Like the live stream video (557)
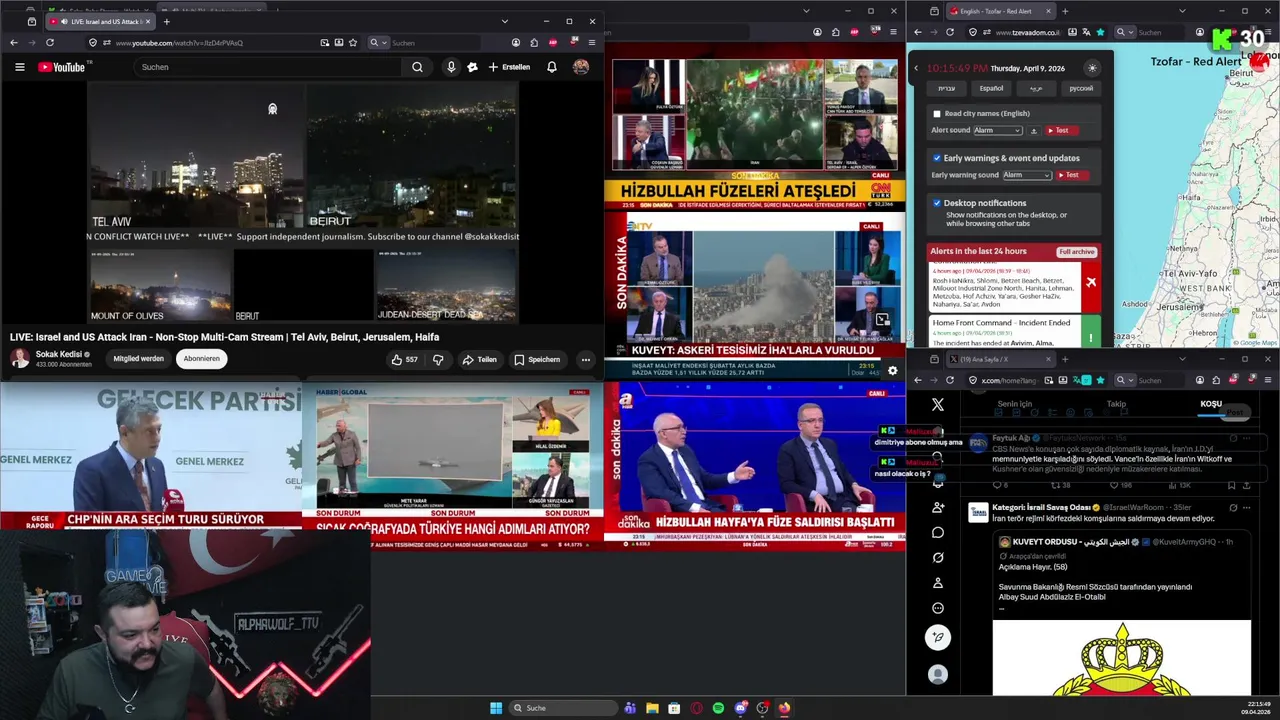This screenshot has height=720, width=1280. click(405, 359)
